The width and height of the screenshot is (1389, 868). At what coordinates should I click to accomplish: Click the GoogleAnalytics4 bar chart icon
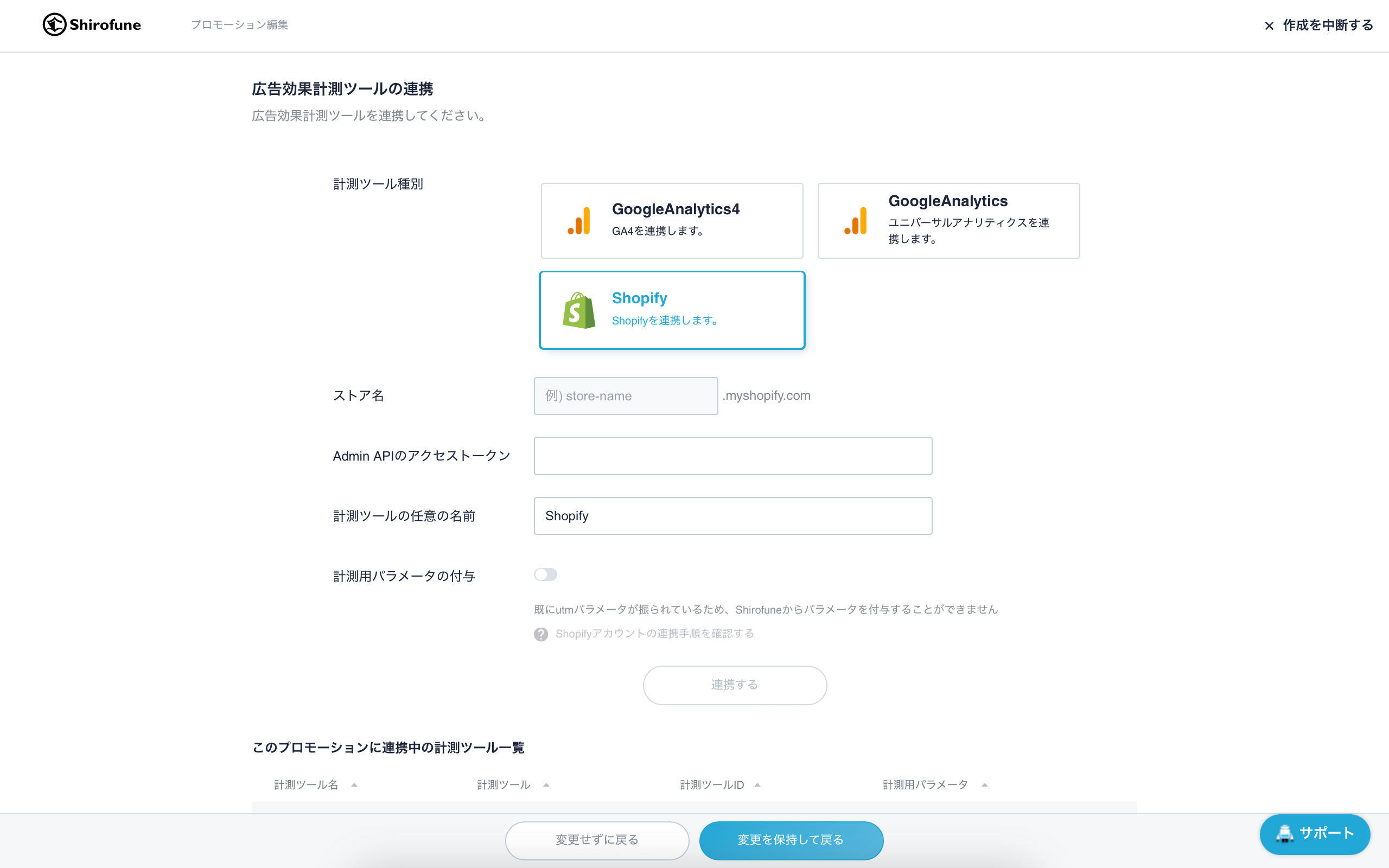tap(579, 220)
